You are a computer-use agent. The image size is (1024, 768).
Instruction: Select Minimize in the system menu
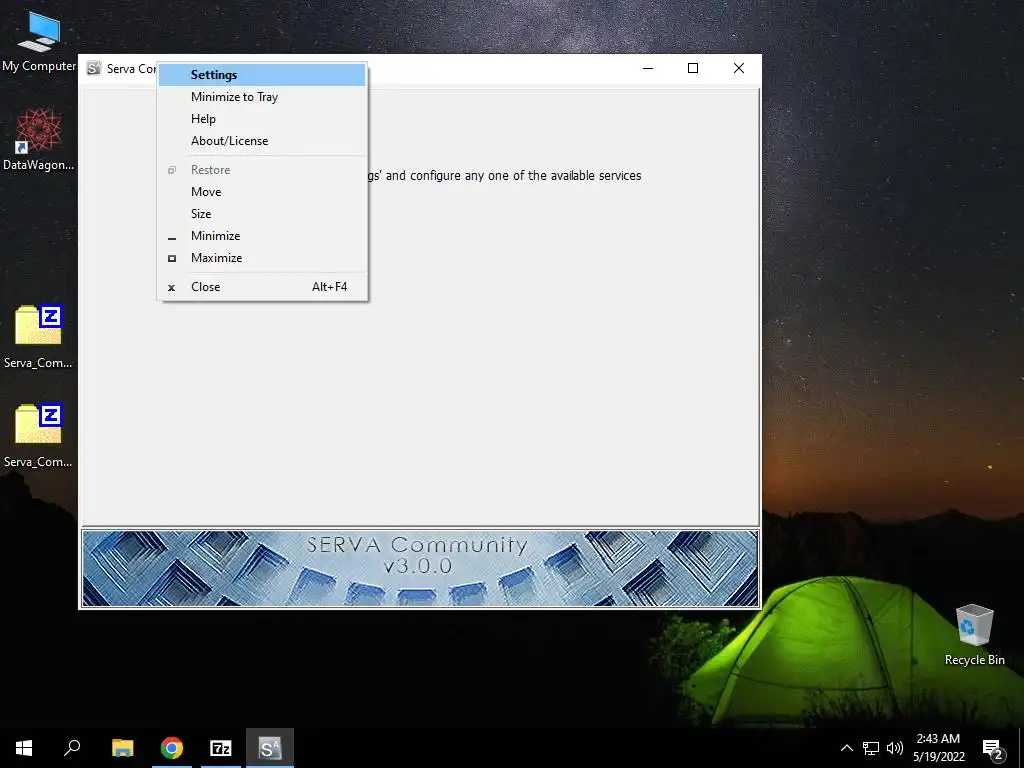[262, 236]
